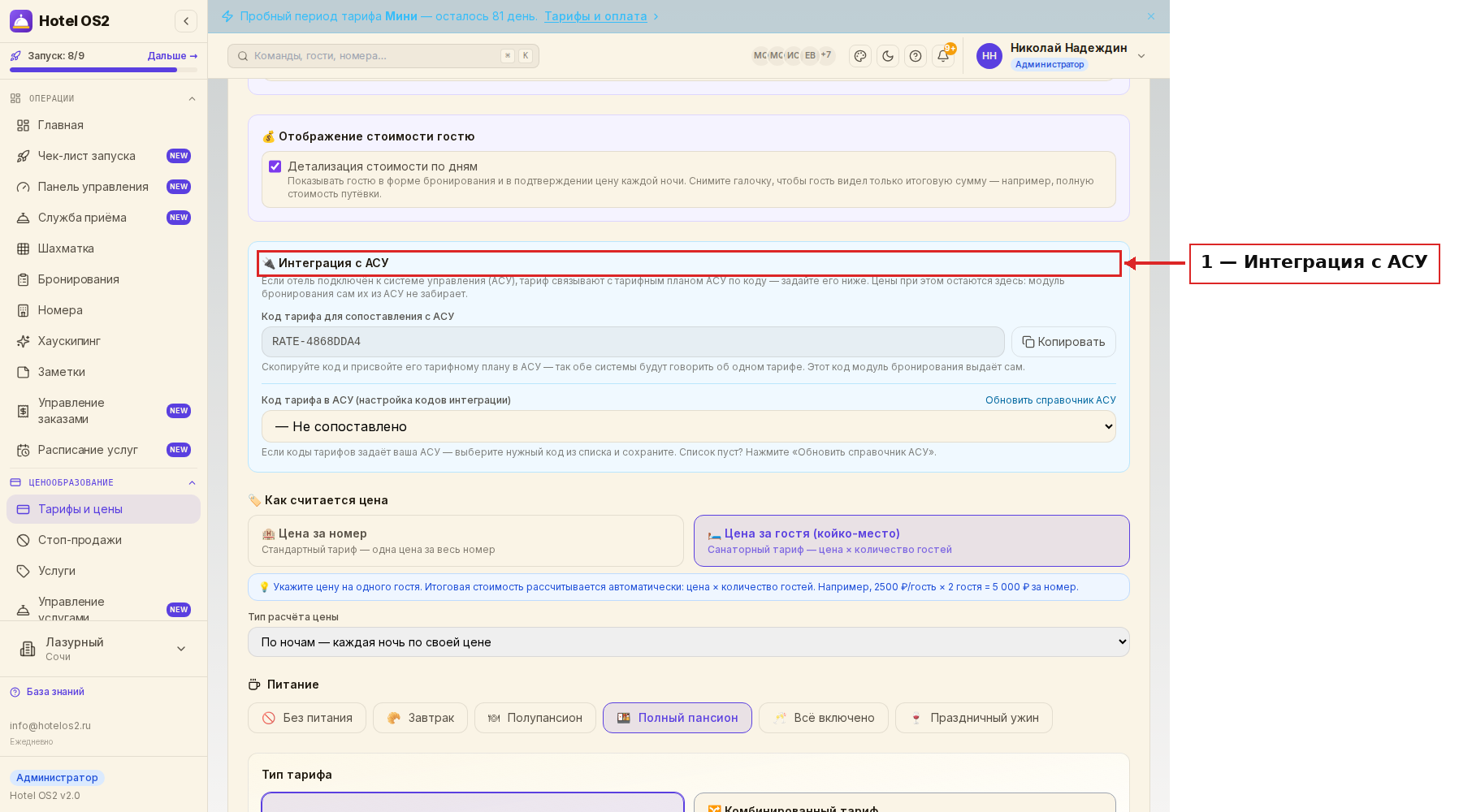Open Стоп-продажи menu item
Image resolution: width=1459 pixels, height=812 pixels.
pos(103,540)
